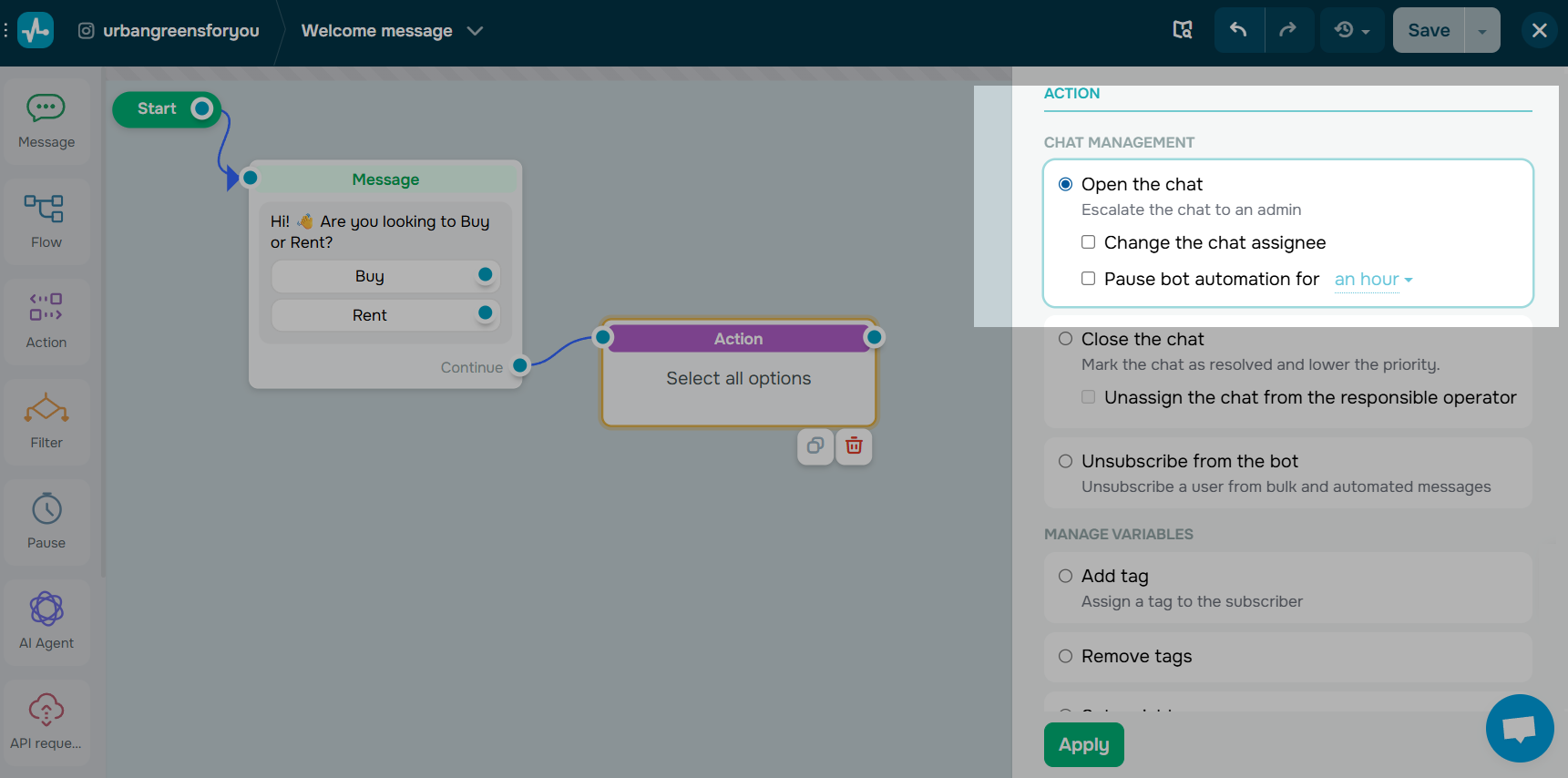The image size is (1568, 778).
Task: Expand the version history dropdown
Action: (x=1352, y=30)
